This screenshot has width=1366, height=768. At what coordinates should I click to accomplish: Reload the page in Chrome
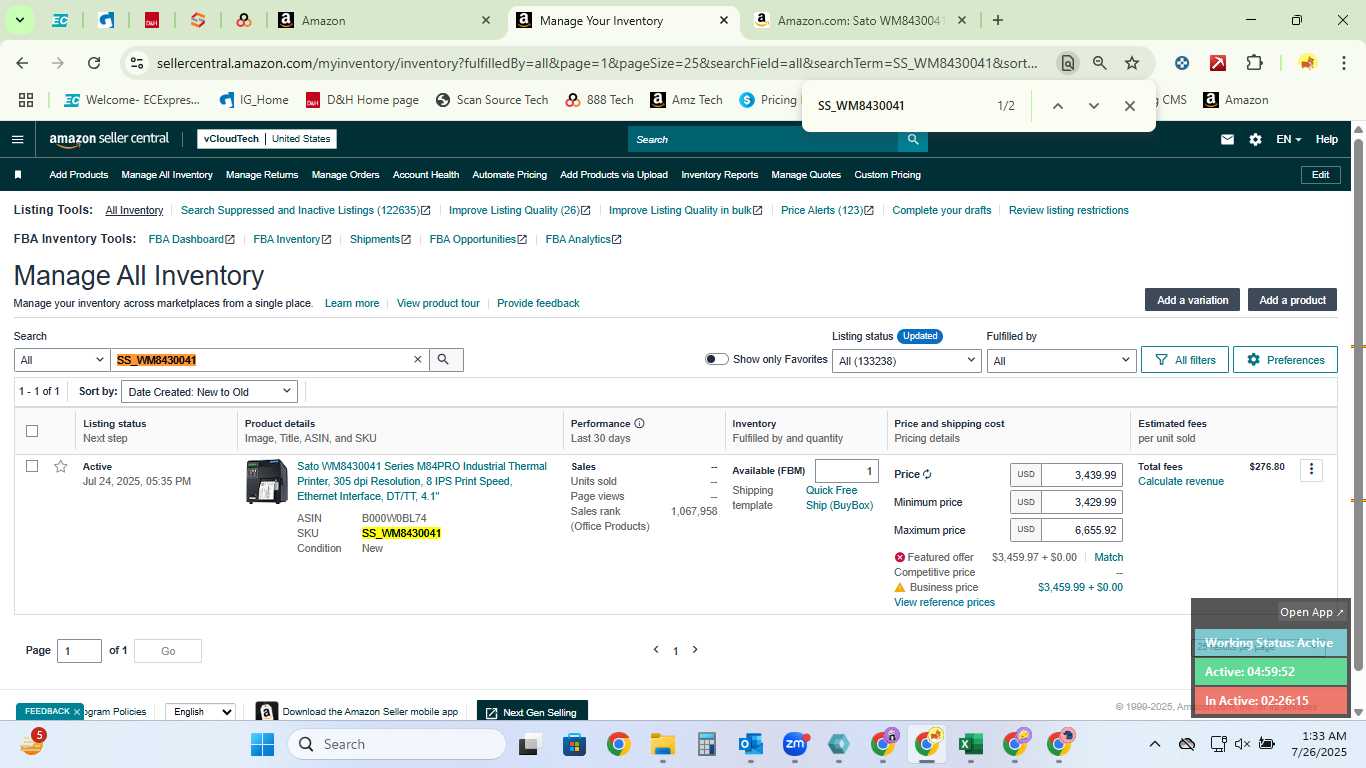pyautogui.click(x=94, y=63)
